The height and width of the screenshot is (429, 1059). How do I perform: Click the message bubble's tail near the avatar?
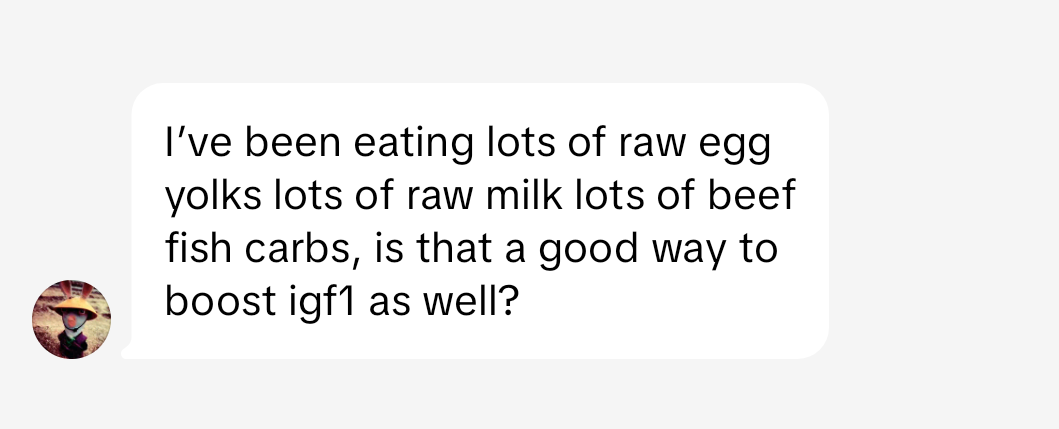126,351
